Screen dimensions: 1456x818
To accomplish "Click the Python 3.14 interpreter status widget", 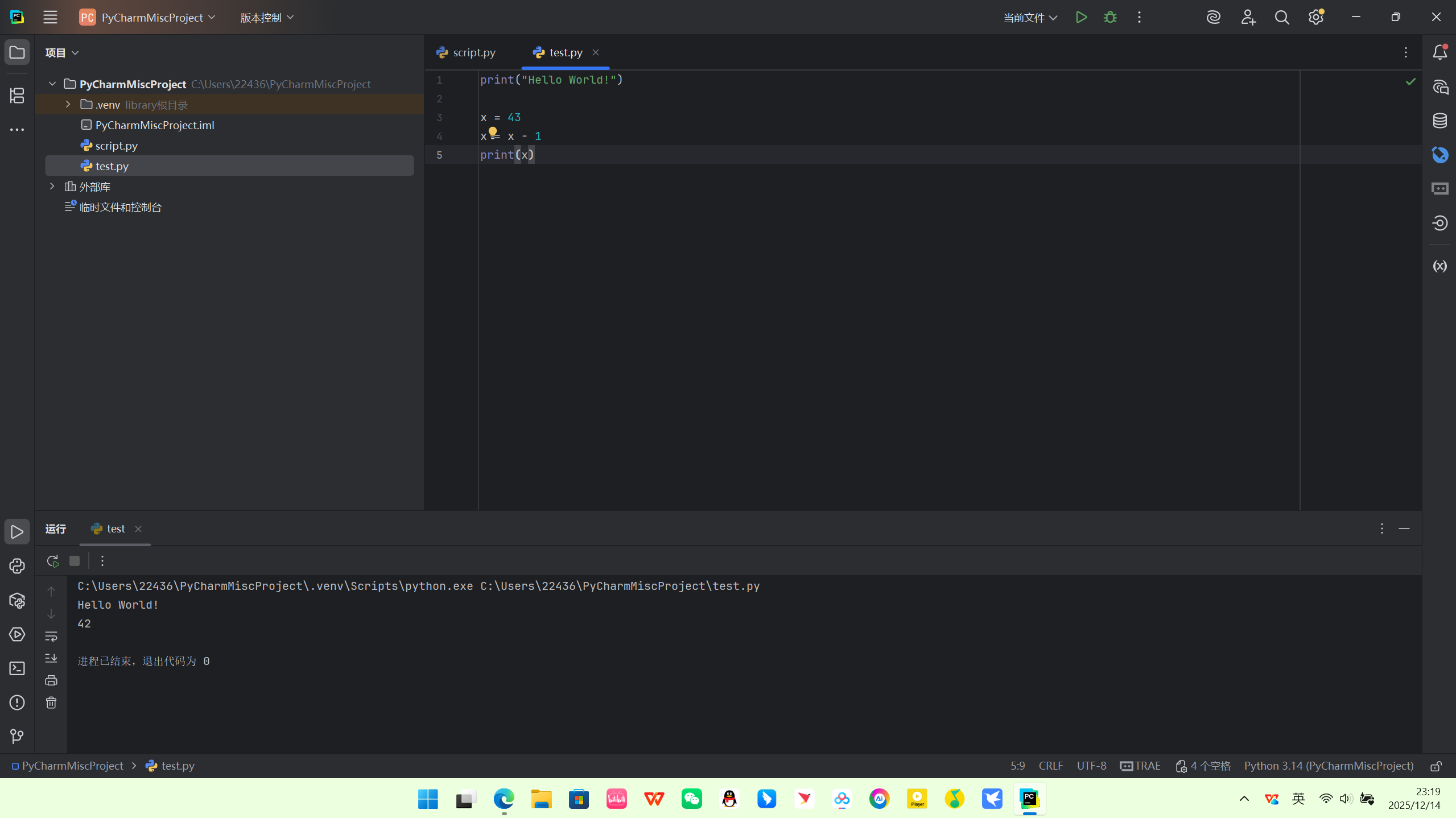I will coord(1329,766).
